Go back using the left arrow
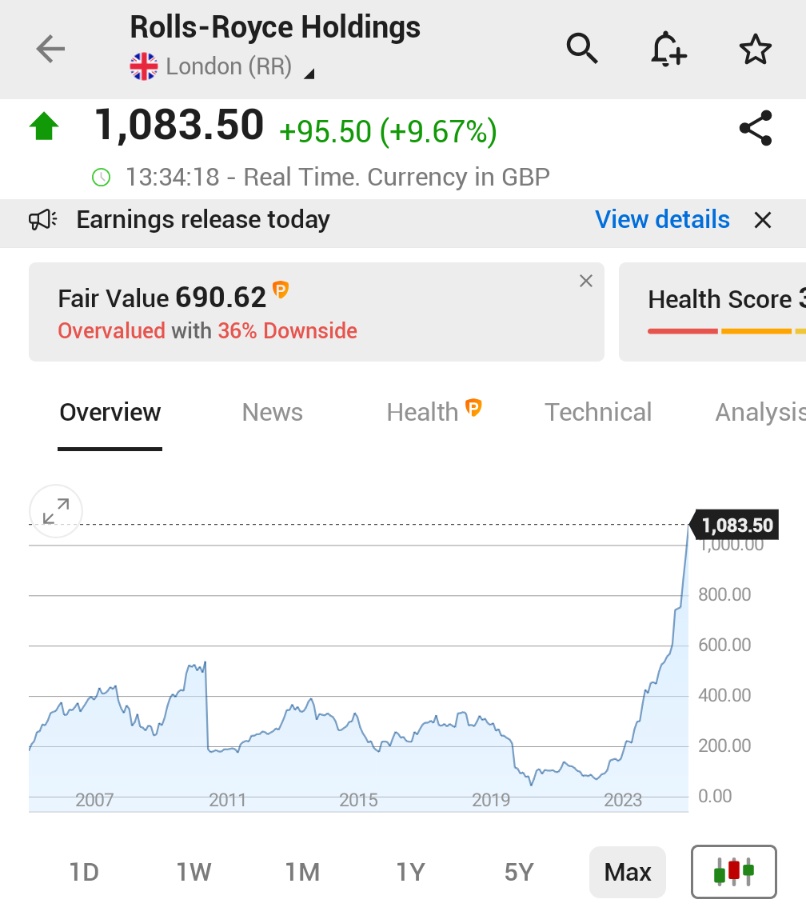This screenshot has width=806, height=919. pyautogui.click(x=50, y=49)
